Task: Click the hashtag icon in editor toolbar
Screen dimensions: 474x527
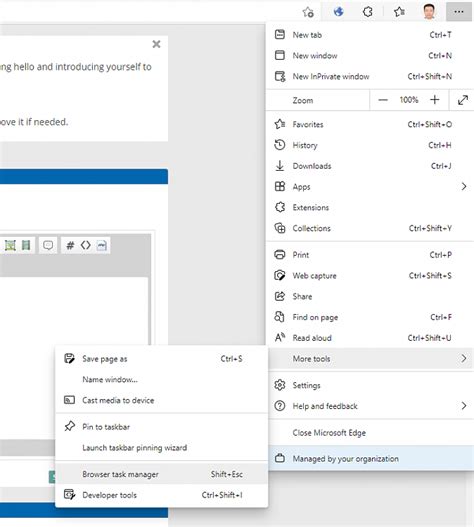Action: pyautogui.click(x=70, y=245)
